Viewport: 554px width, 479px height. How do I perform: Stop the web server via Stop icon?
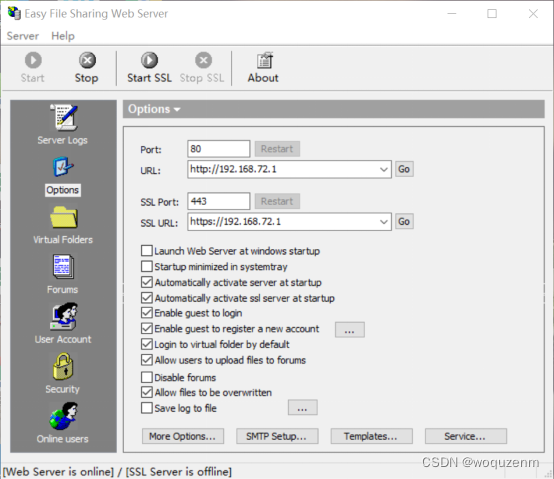[x=87, y=60]
